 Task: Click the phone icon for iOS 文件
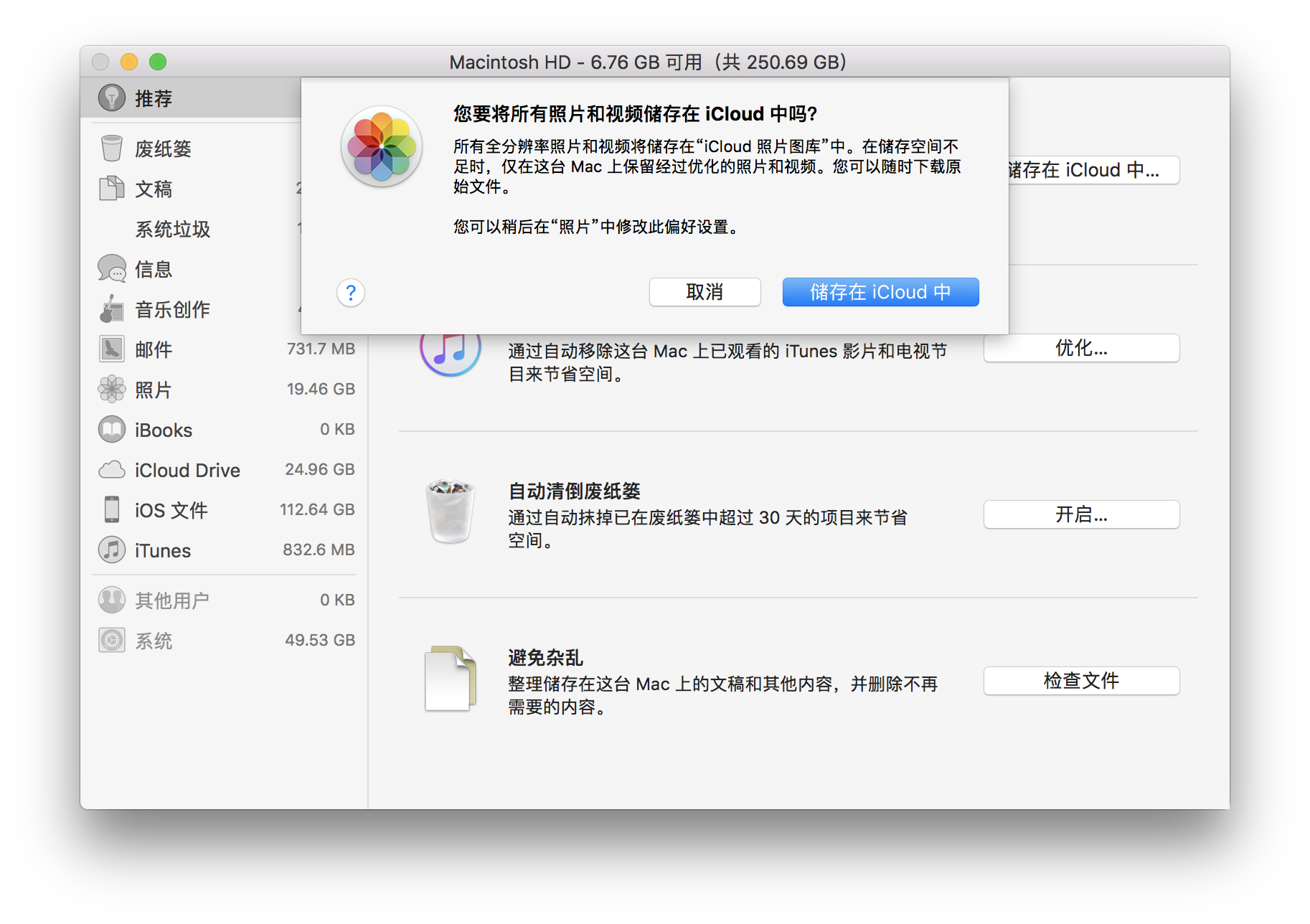(111, 509)
